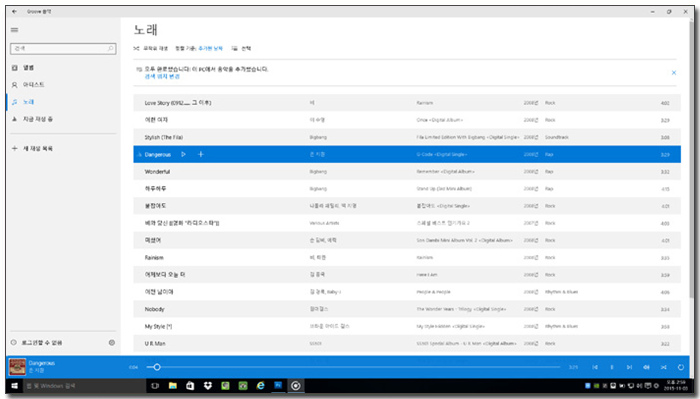Click the Bigbang artist on Wonderful row
This screenshot has height=399, width=700.
318,172
